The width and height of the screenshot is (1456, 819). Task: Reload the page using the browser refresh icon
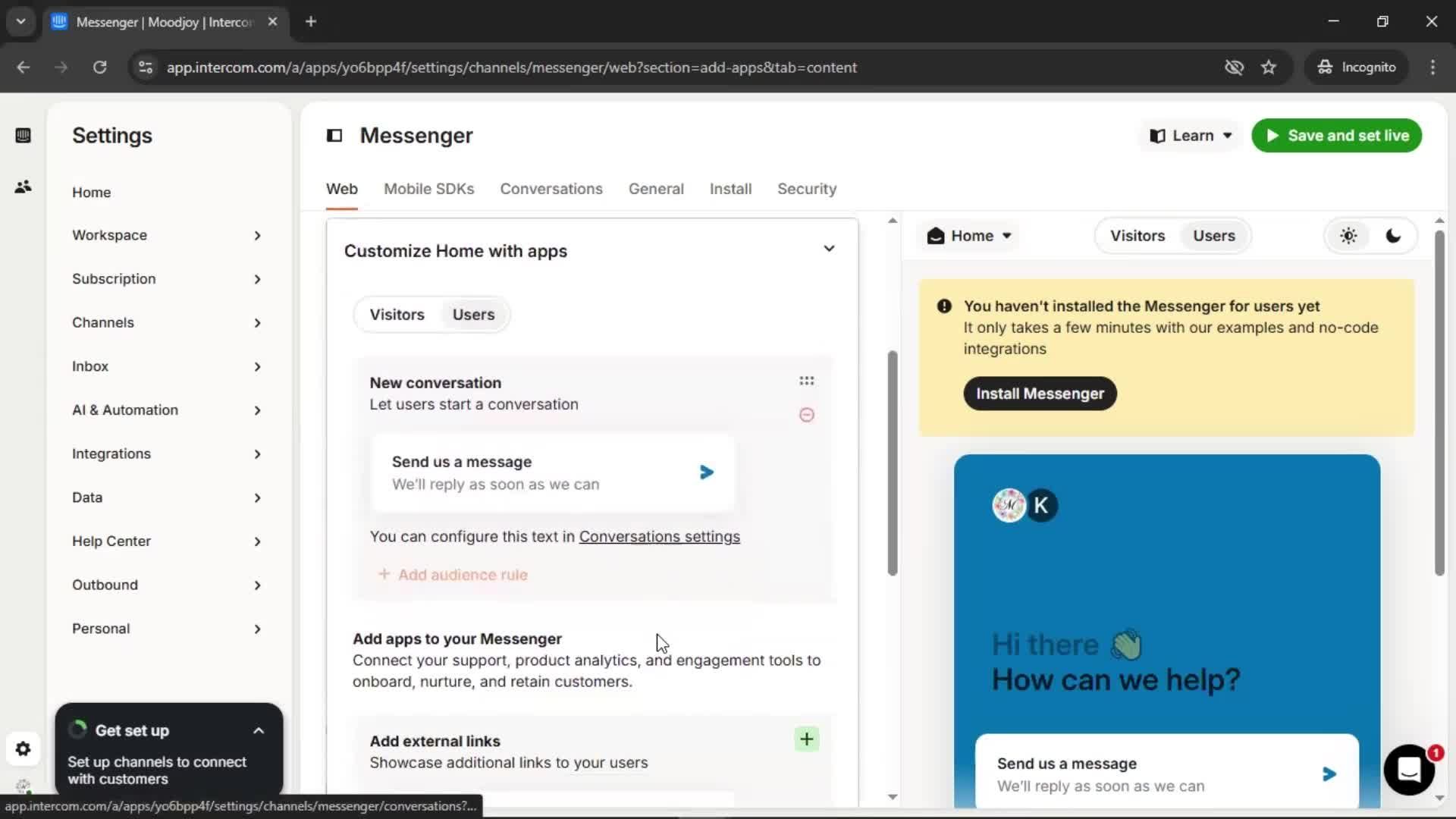click(x=99, y=67)
